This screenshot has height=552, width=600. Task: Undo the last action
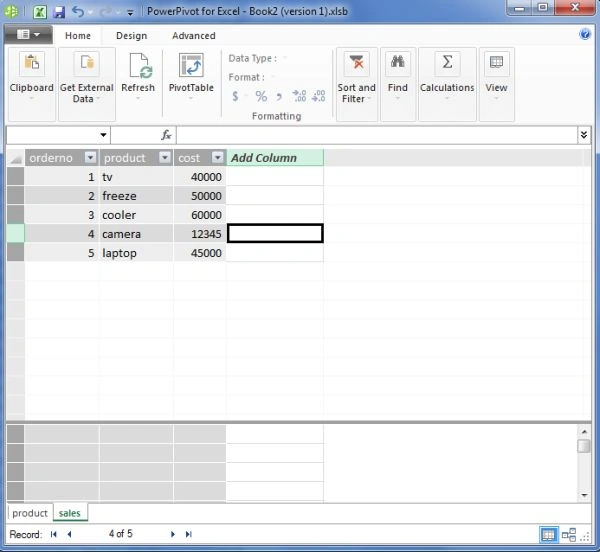click(x=78, y=12)
